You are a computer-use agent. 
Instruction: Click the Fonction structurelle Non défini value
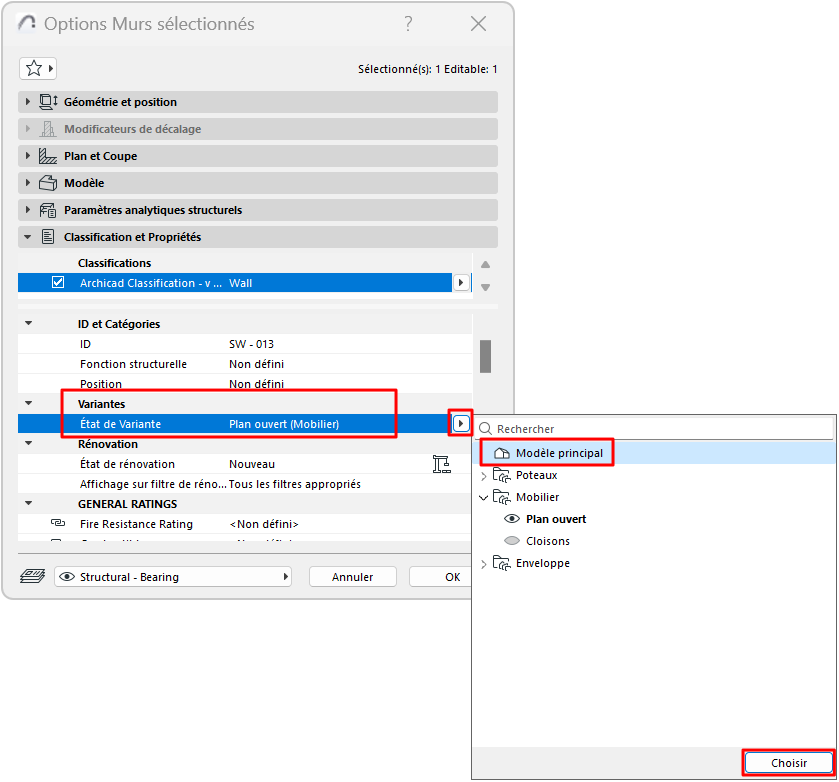(256, 364)
